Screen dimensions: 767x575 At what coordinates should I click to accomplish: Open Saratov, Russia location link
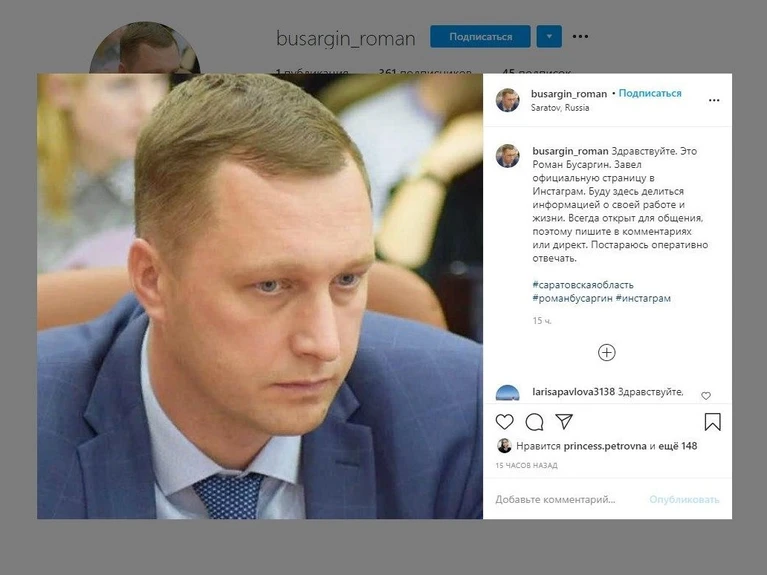[x=560, y=108]
